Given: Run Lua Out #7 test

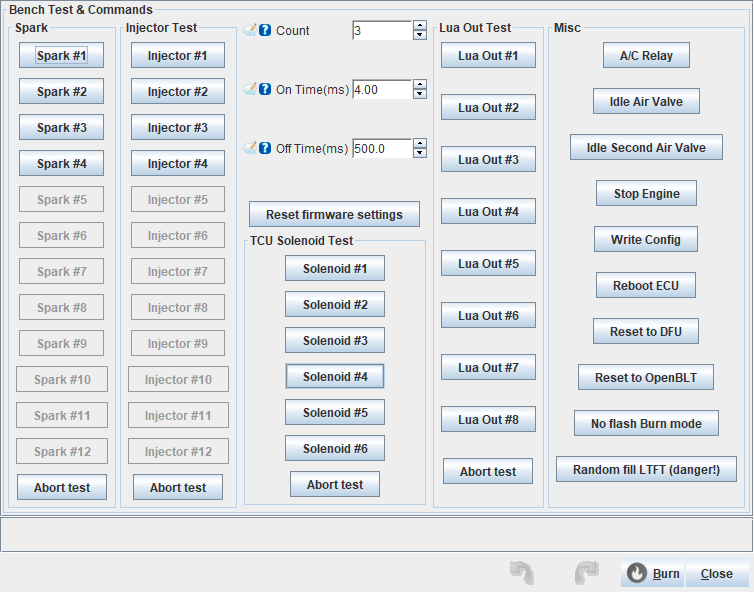Looking at the screenshot, I should 489,367.
